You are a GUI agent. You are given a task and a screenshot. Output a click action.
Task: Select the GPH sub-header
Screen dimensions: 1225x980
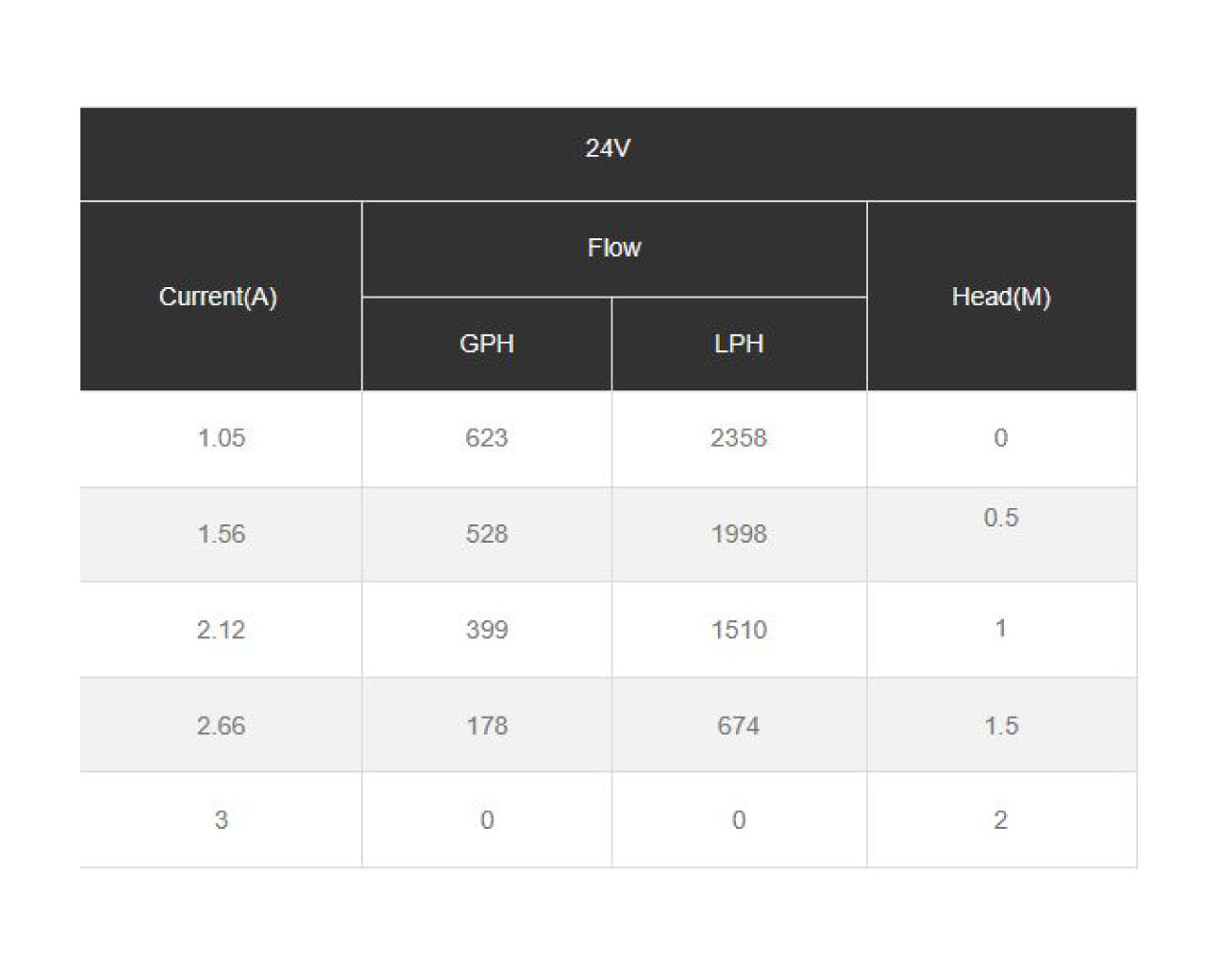click(x=487, y=345)
